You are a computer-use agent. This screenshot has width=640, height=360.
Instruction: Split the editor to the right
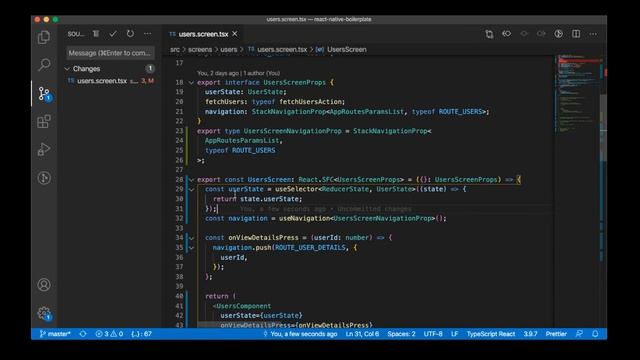tap(576, 34)
